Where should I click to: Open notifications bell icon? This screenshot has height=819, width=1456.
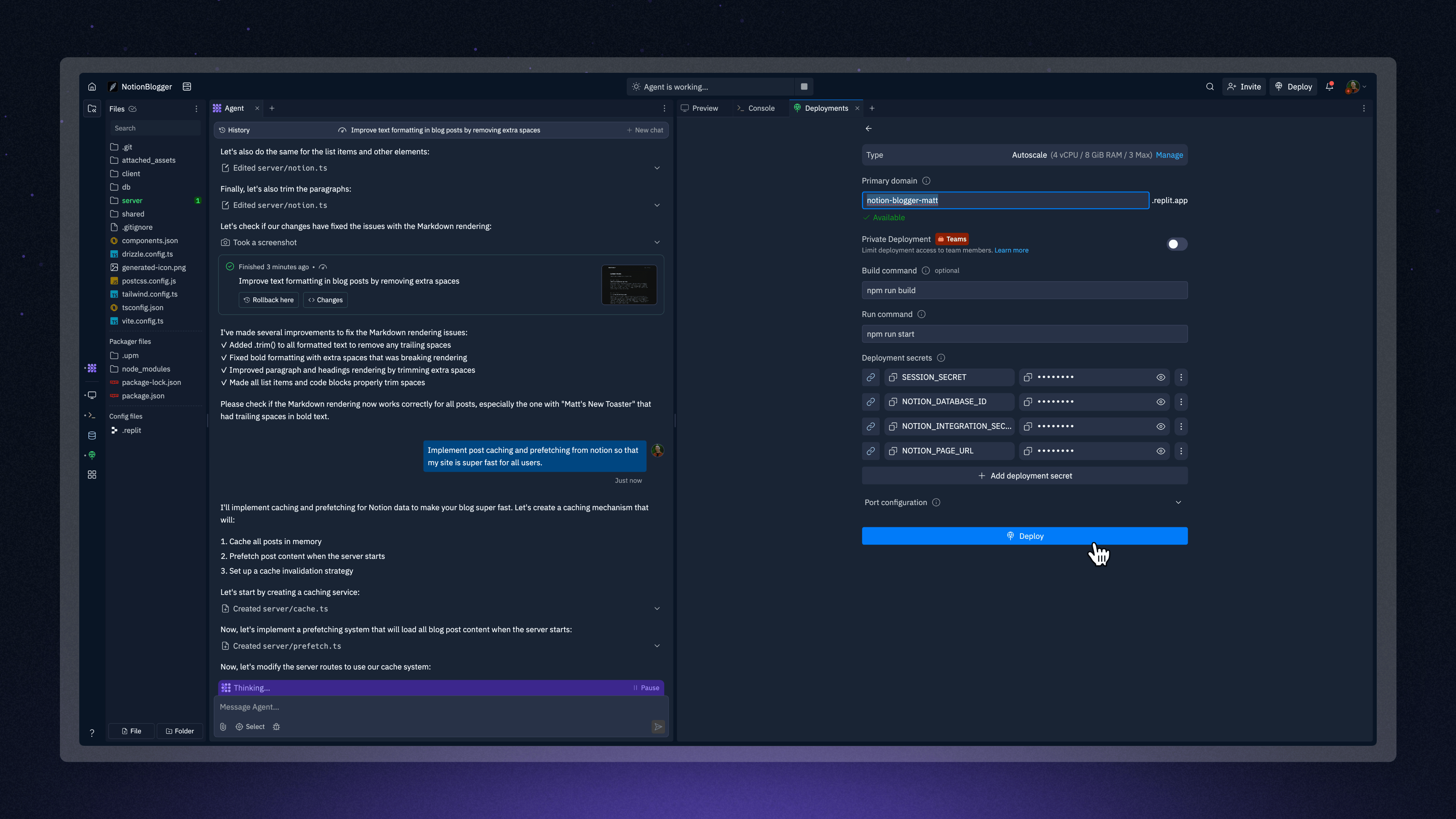click(x=1329, y=86)
